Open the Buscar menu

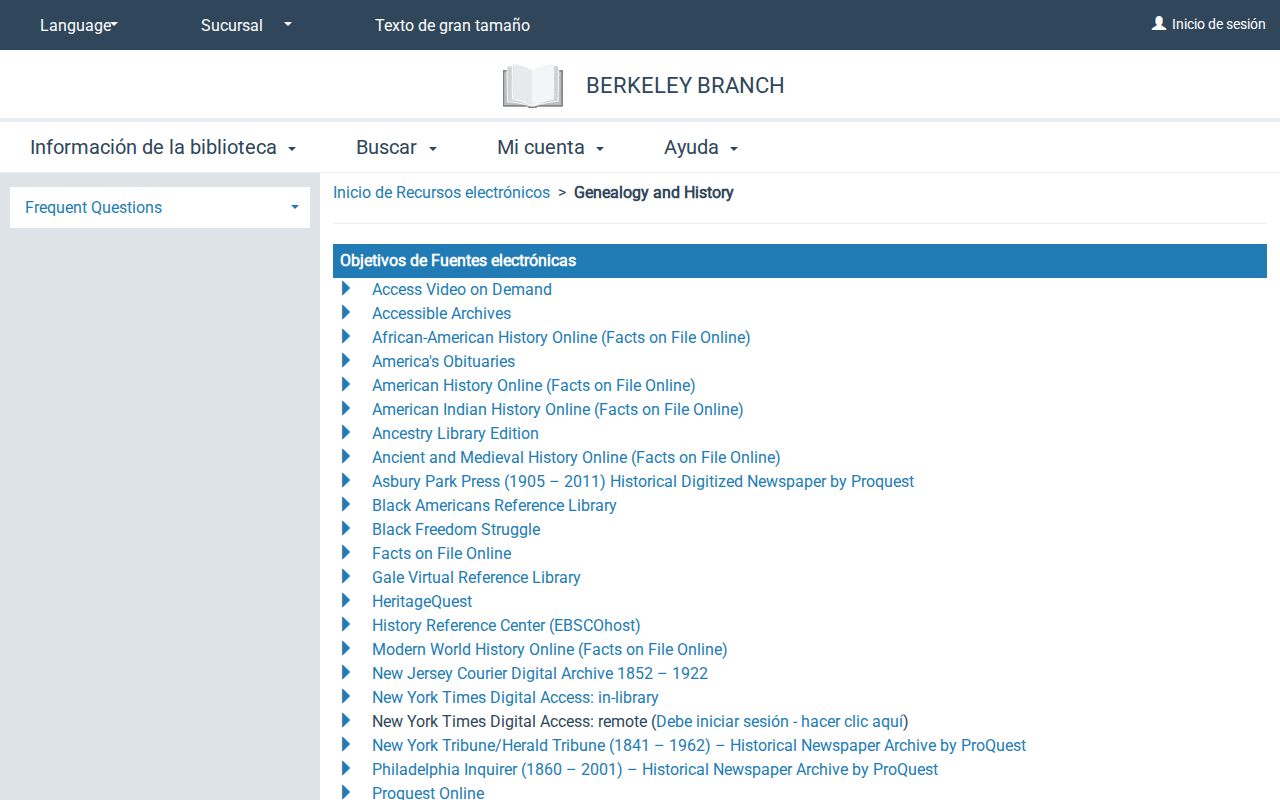tap(397, 147)
